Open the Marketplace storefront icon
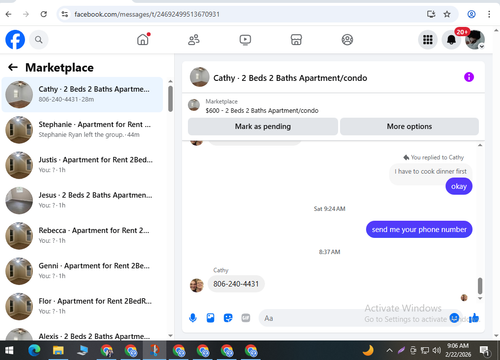 tap(296, 40)
